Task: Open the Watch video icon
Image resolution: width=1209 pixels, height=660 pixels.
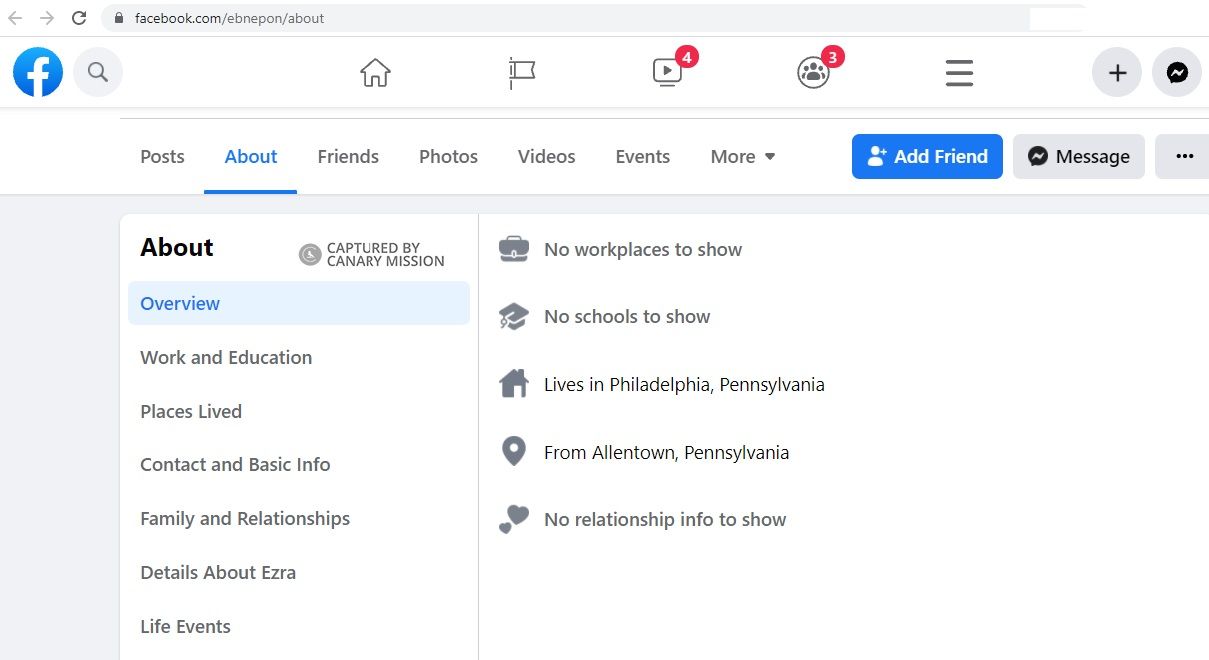Action: pyautogui.click(x=667, y=72)
